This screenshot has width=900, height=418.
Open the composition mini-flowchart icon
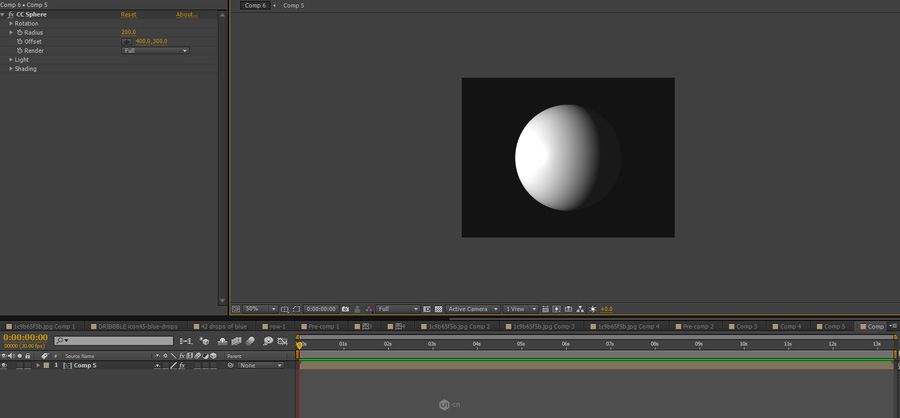pyautogui.click(x=185, y=341)
